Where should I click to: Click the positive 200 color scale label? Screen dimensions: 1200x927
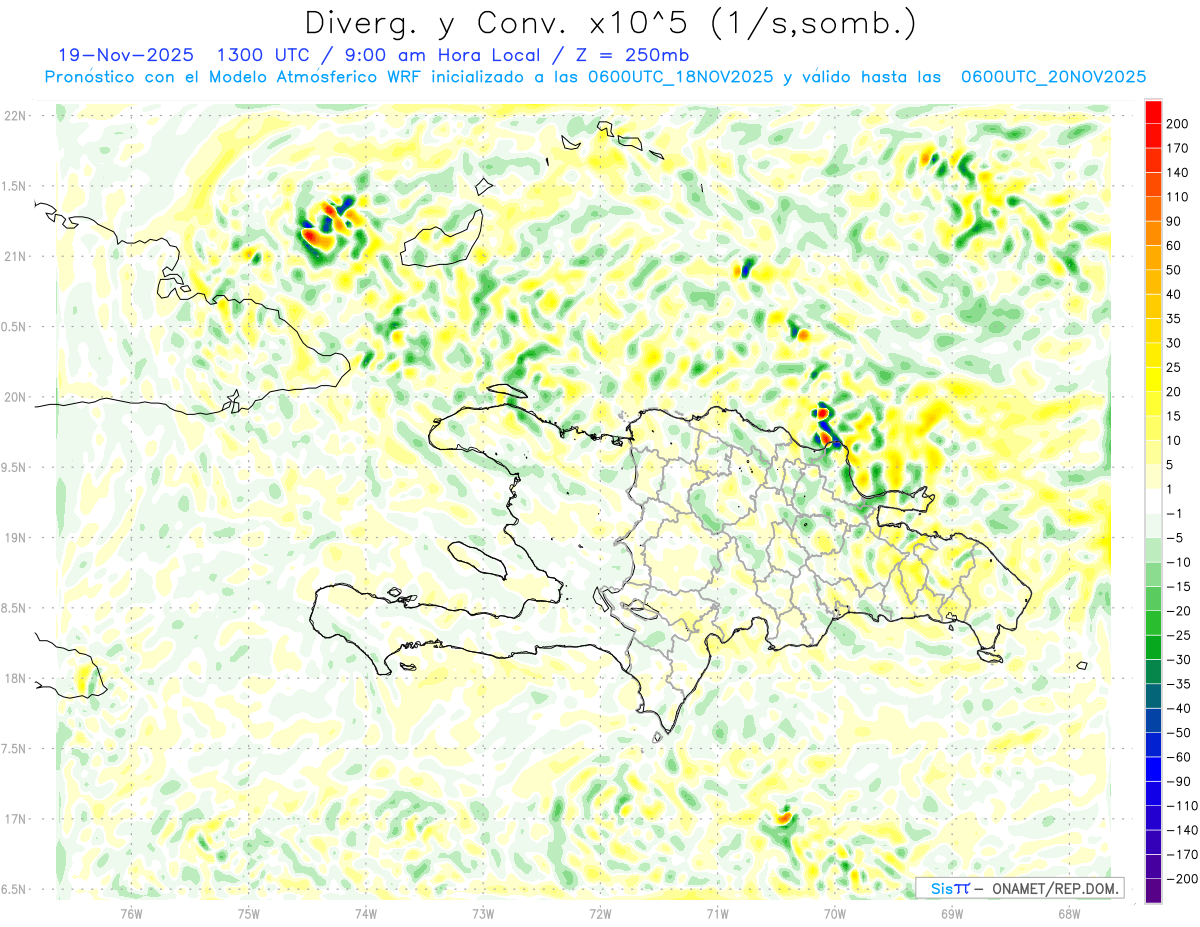coord(1178,124)
